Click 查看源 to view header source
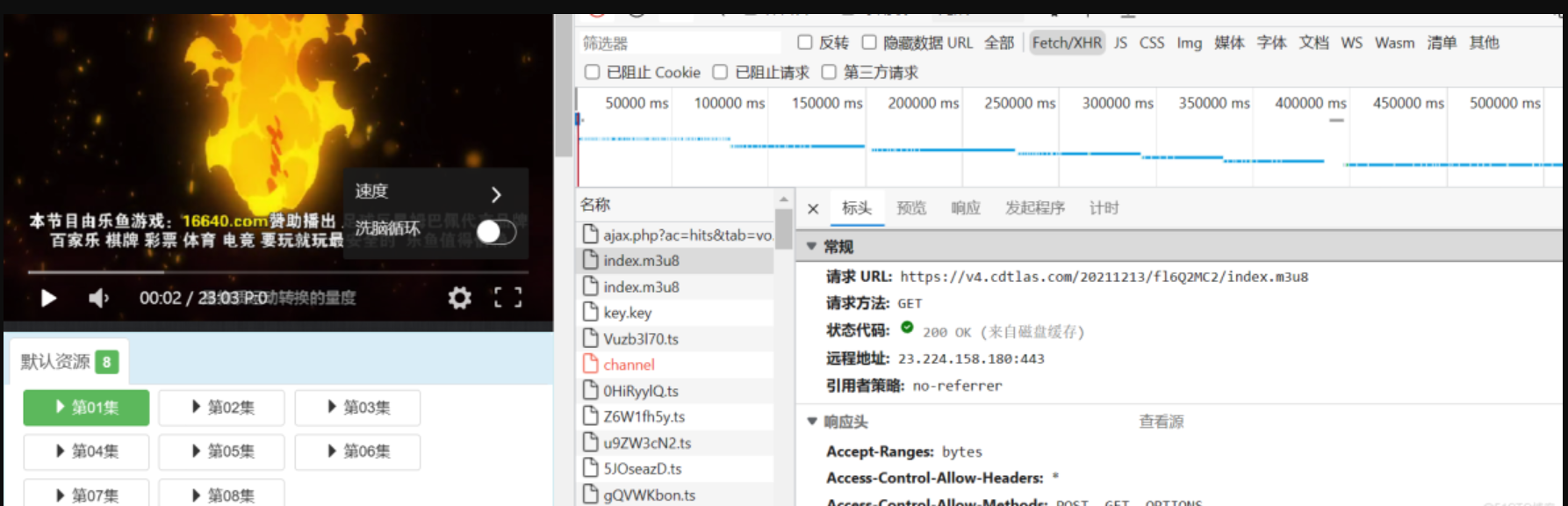 [x=1161, y=422]
